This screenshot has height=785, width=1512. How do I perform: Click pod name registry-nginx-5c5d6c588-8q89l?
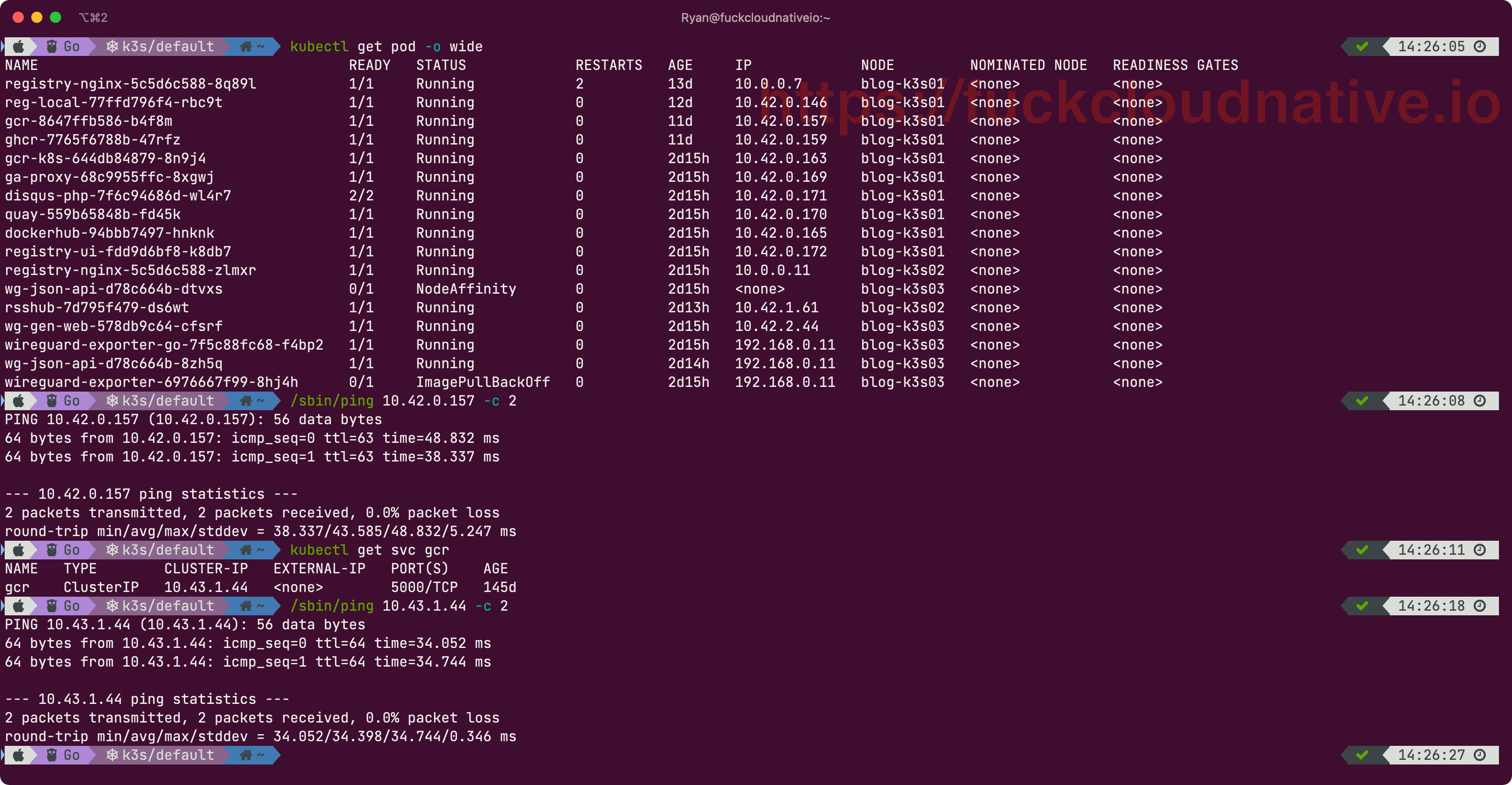pyautogui.click(x=130, y=84)
